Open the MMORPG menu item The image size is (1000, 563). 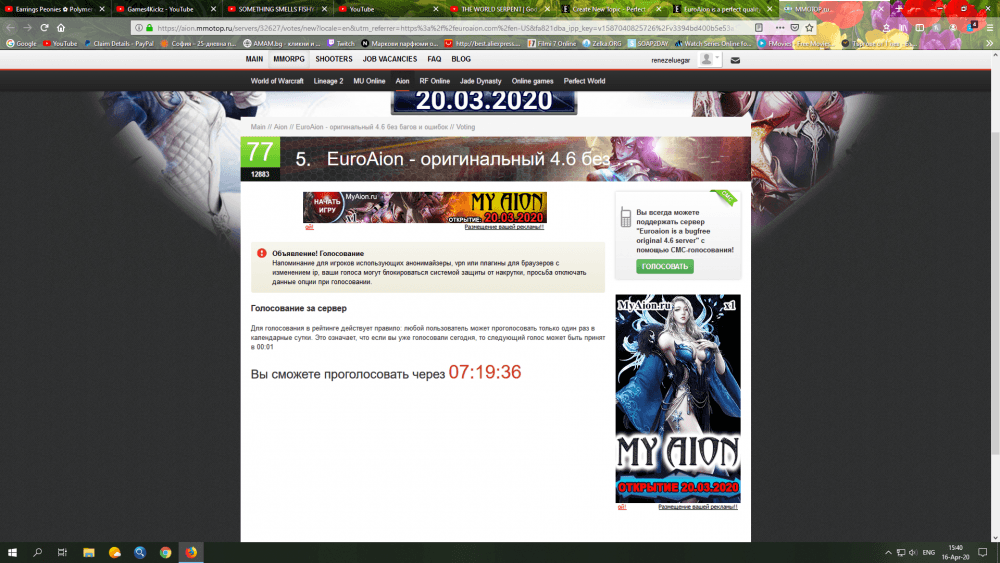pos(288,60)
